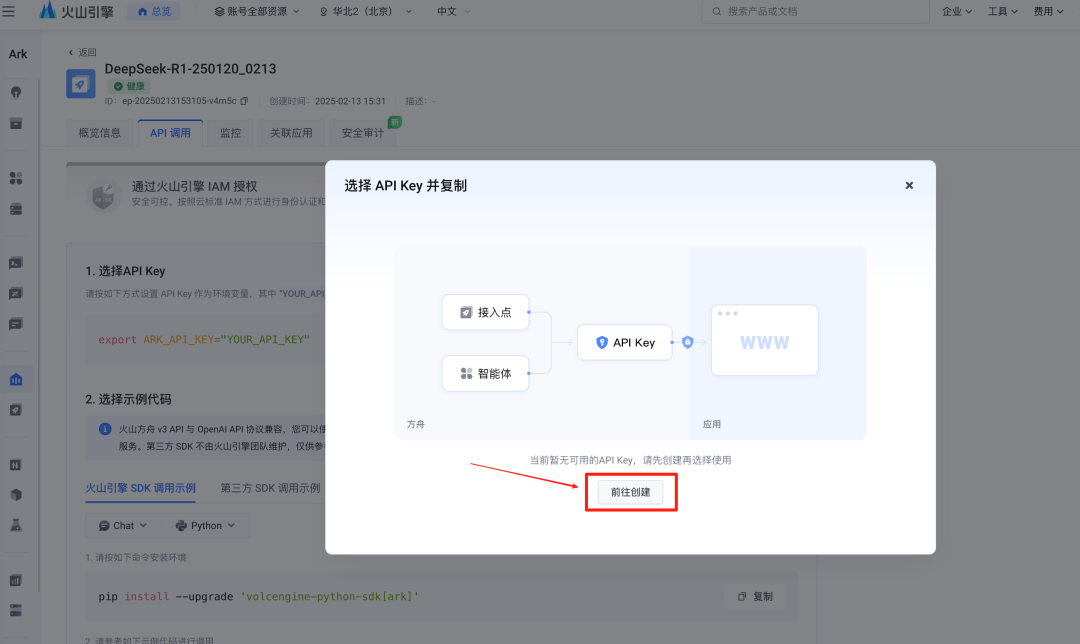Image resolution: width=1080 pixels, height=644 pixels.
Task: Click the 前往创建 button
Action: tap(630, 492)
